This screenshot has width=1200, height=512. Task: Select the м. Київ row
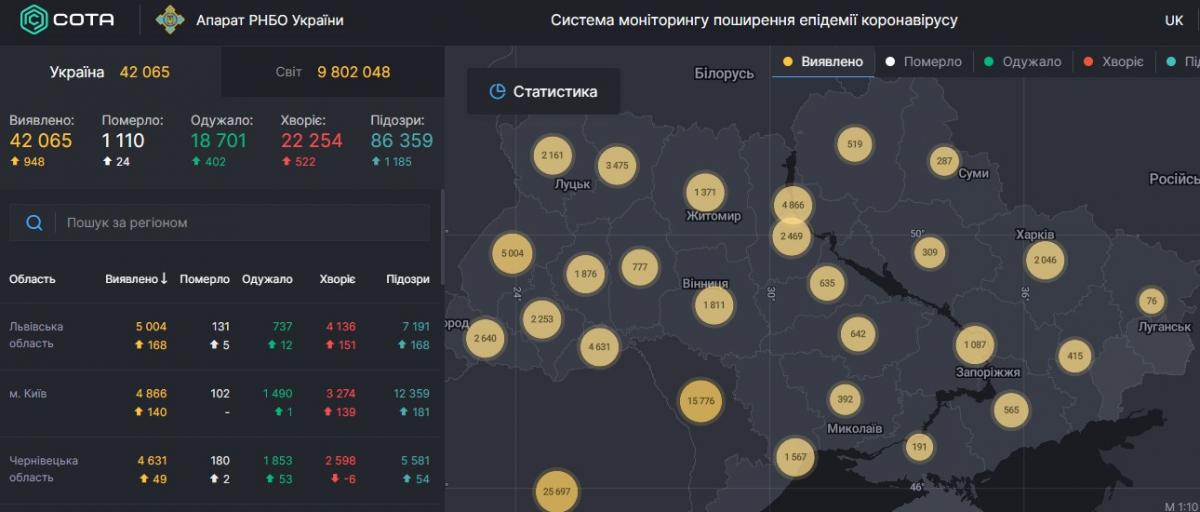220,403
